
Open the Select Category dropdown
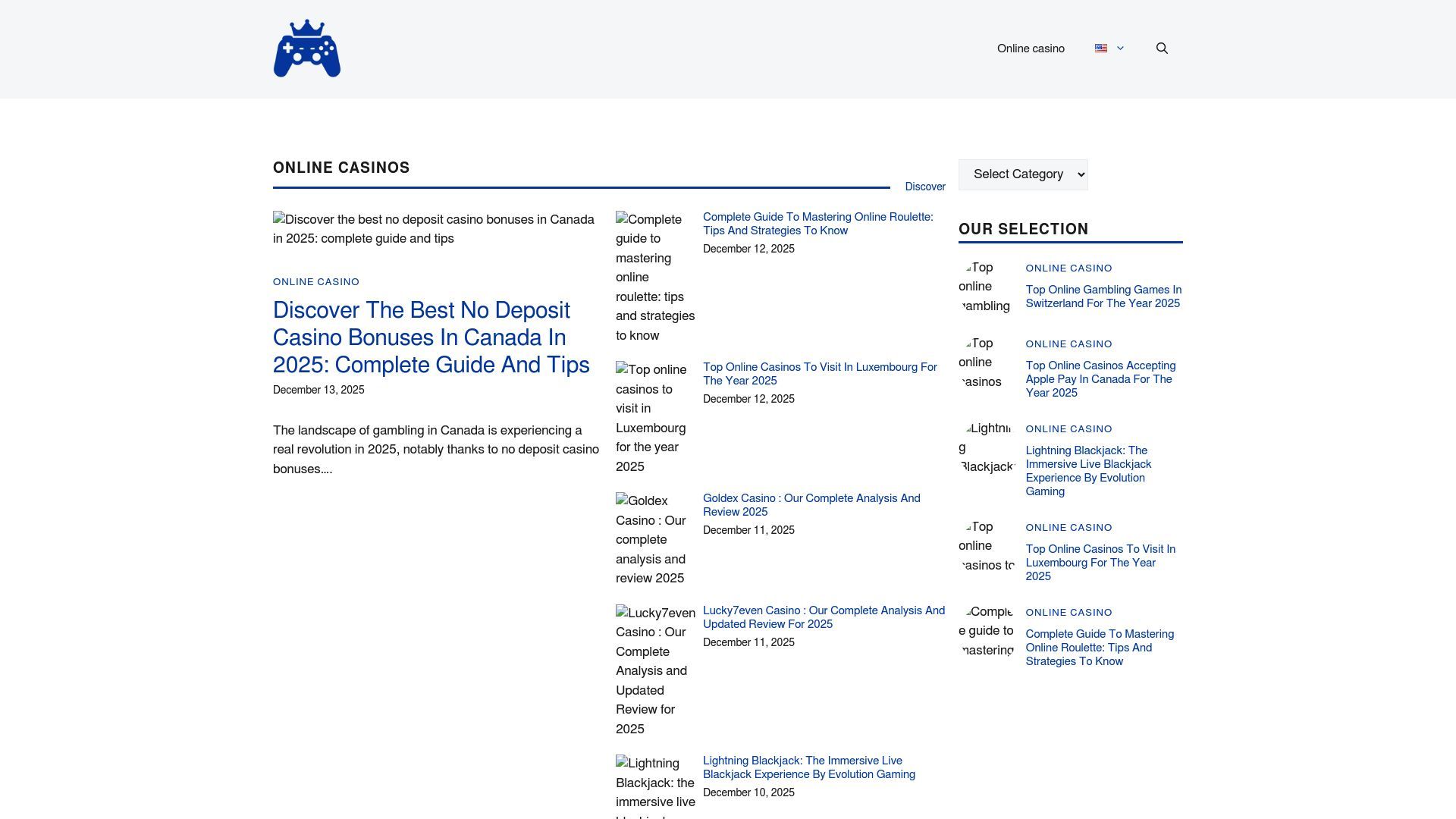(x=1023, y=174)
